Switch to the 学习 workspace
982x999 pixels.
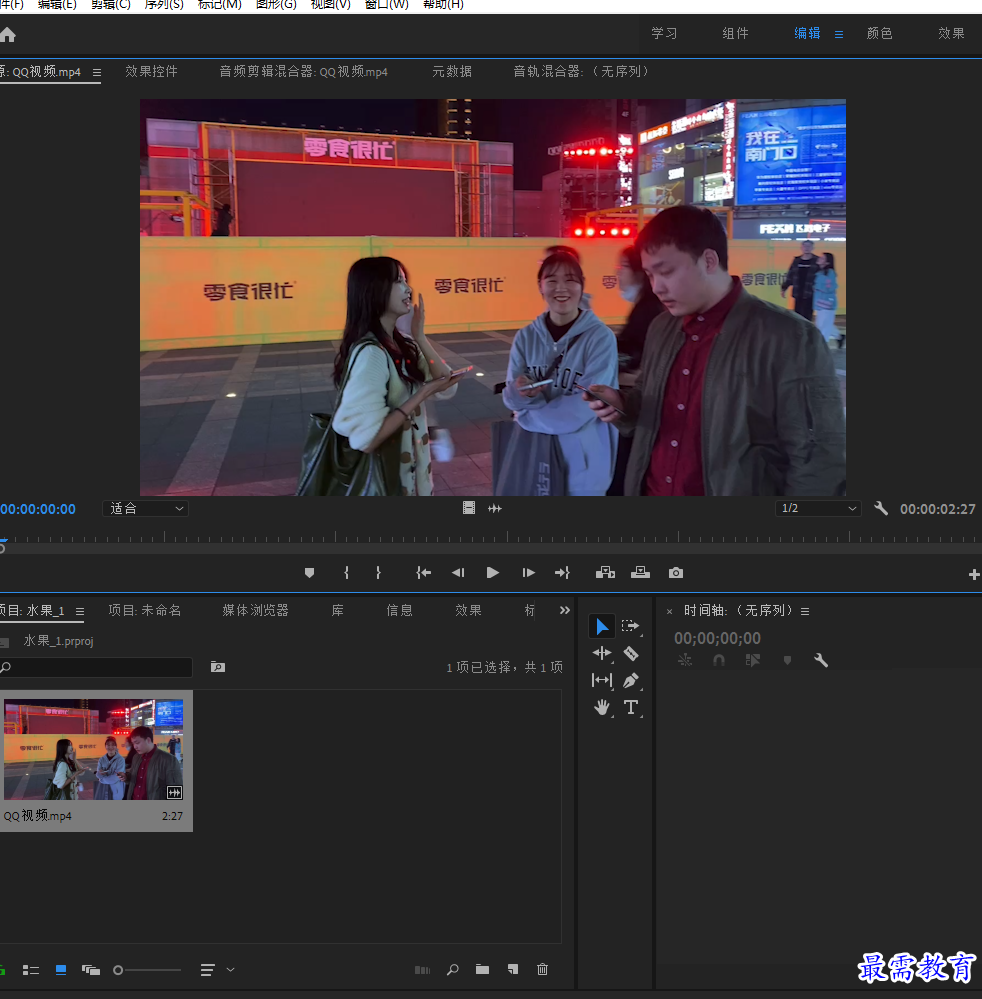pyautogui.click(x=664, y=33)
